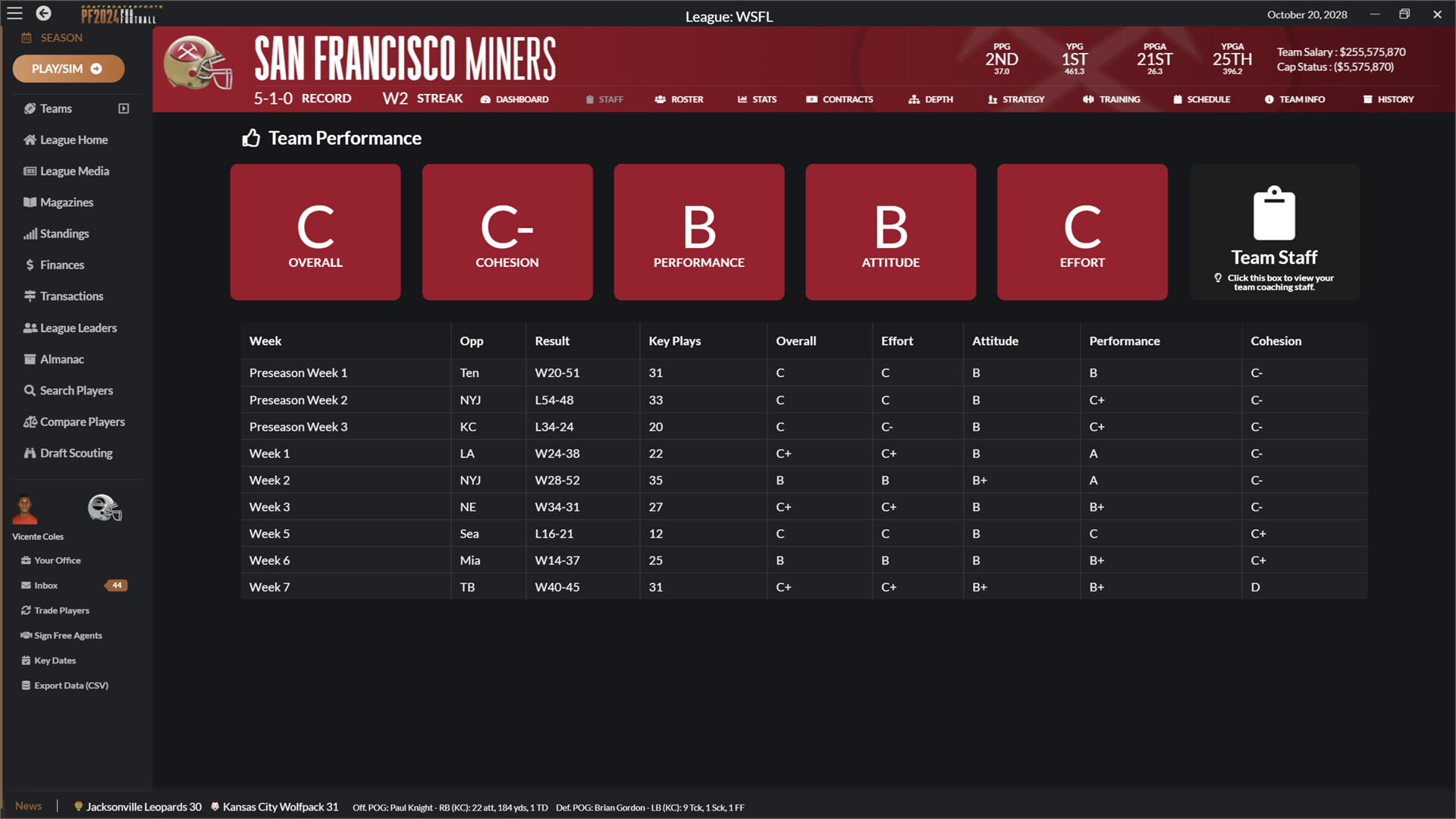Click the Standings sidebar item
1456x819 pixels.
coord(64,233)
